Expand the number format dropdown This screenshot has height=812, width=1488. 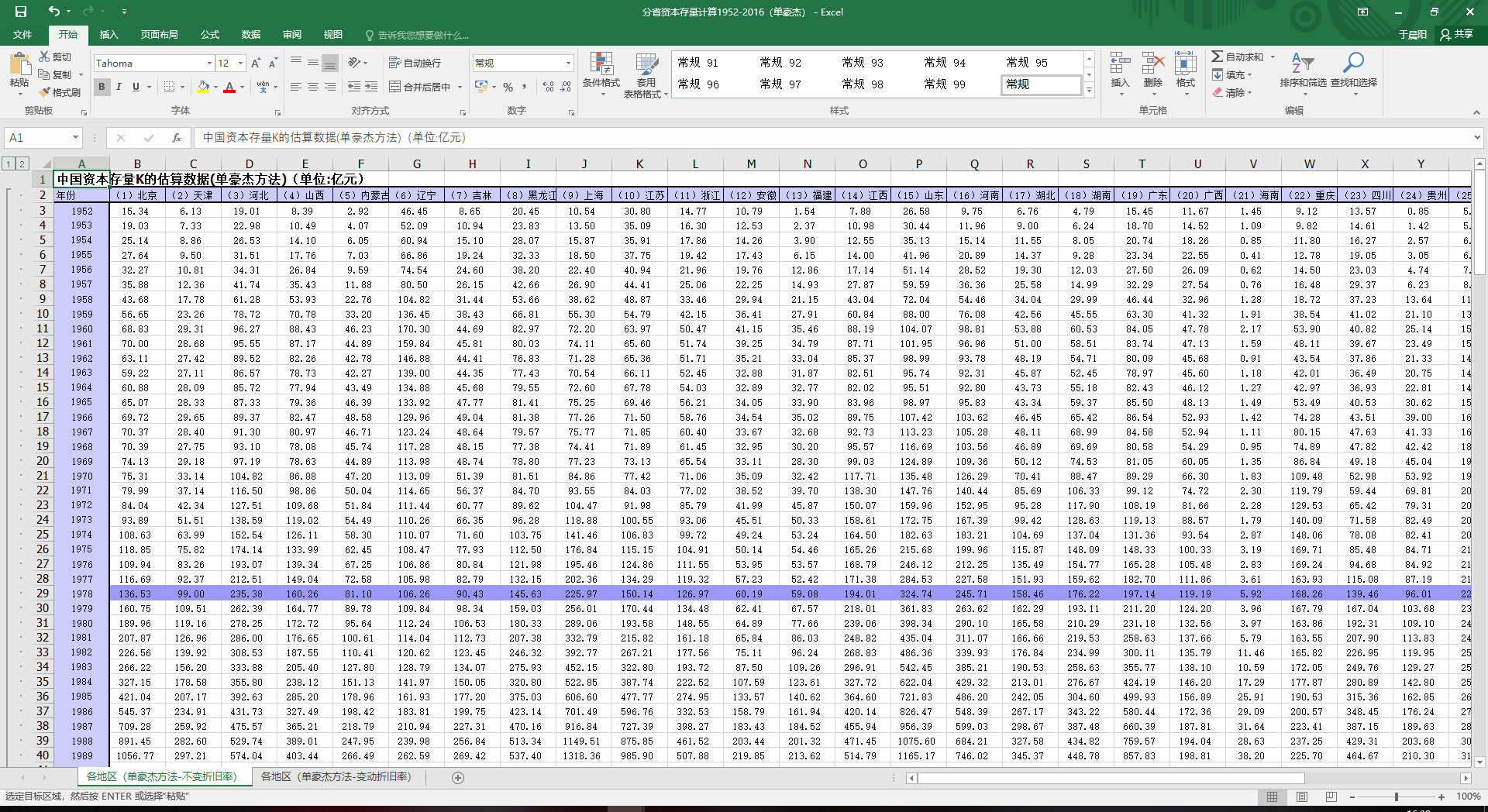[568, 64]
